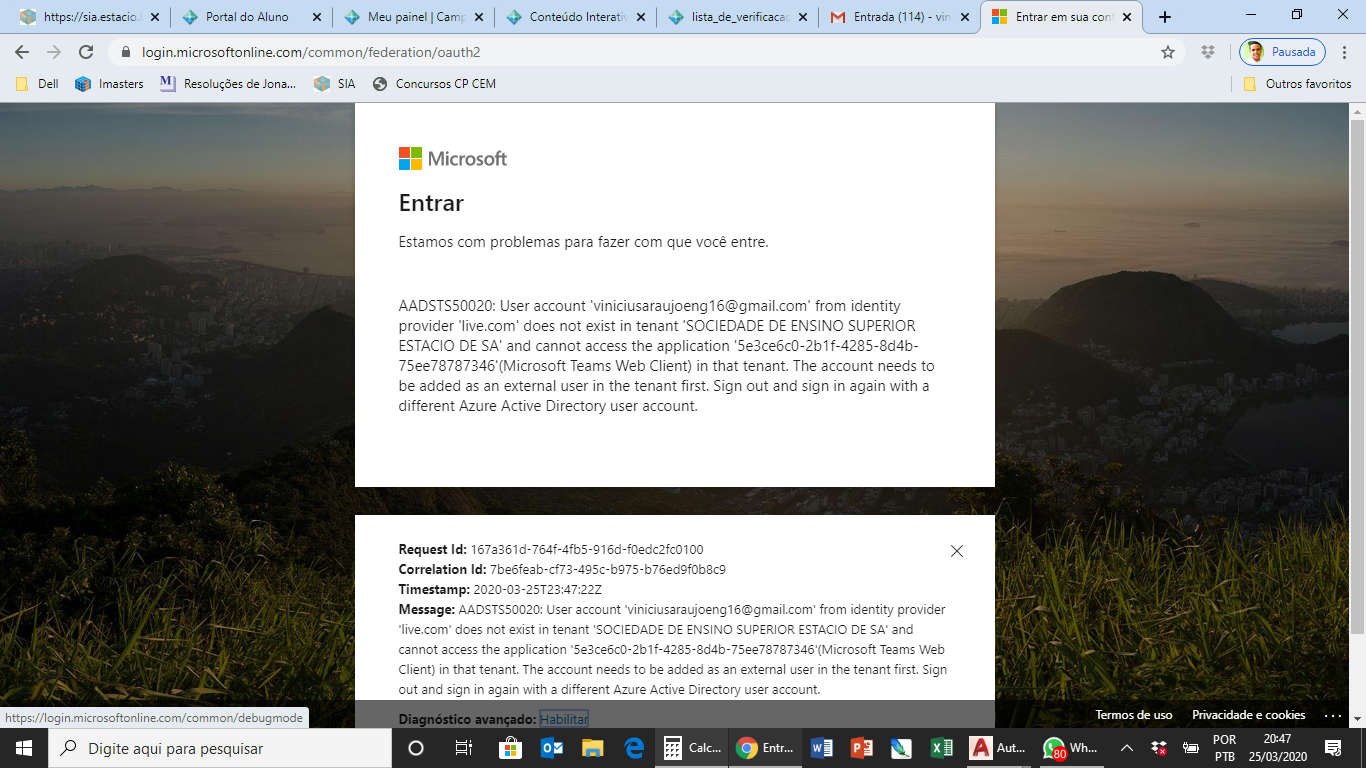Bookmark this page with the star icon

[x=1168, y=52]
